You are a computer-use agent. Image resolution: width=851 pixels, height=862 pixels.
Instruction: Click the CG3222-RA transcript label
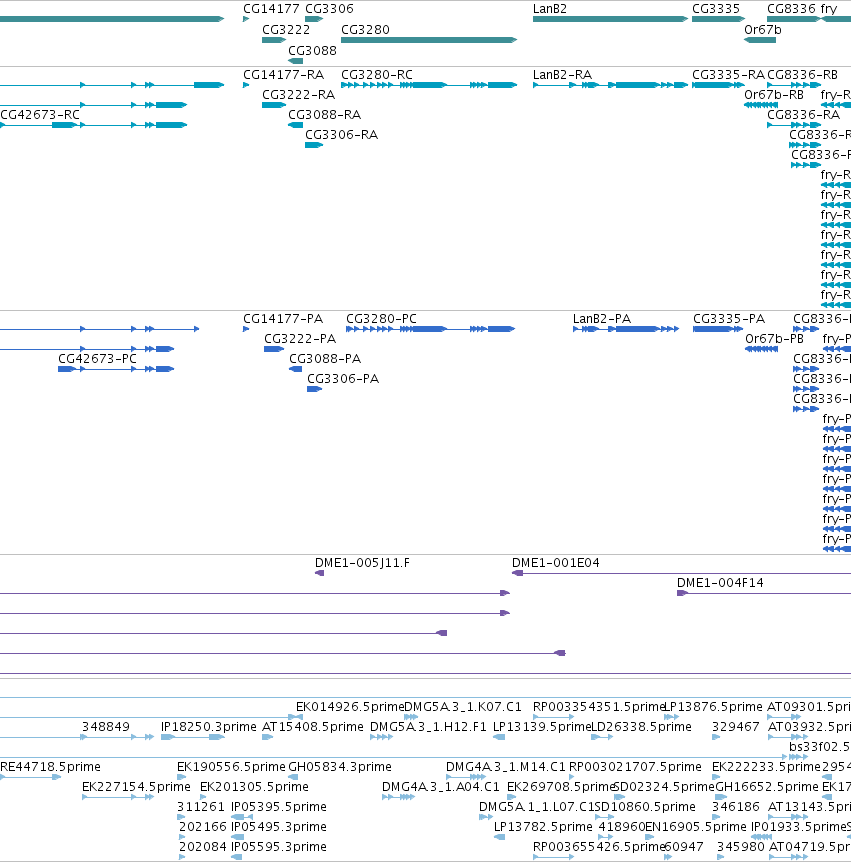299,95
